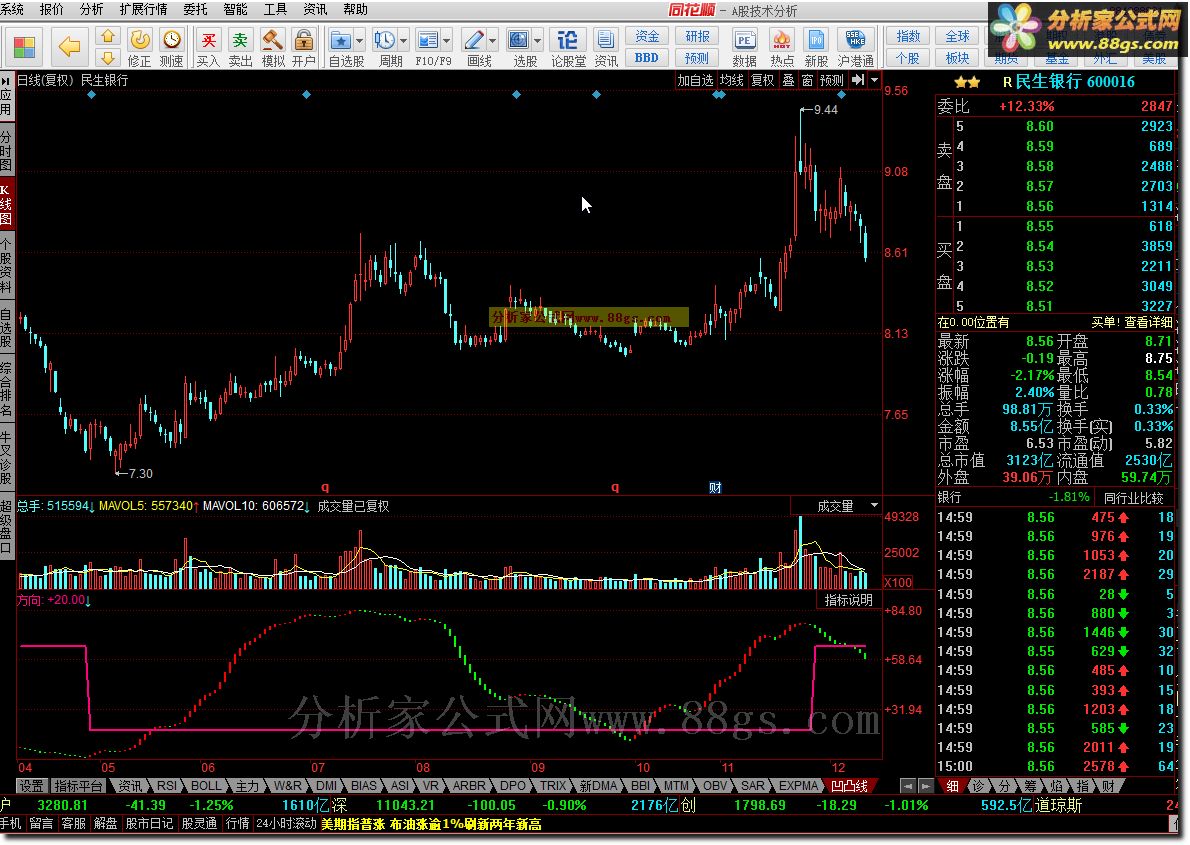Click right scroll arrow of indicator tabs
1190x845 pixels.
tap(925, 786)
